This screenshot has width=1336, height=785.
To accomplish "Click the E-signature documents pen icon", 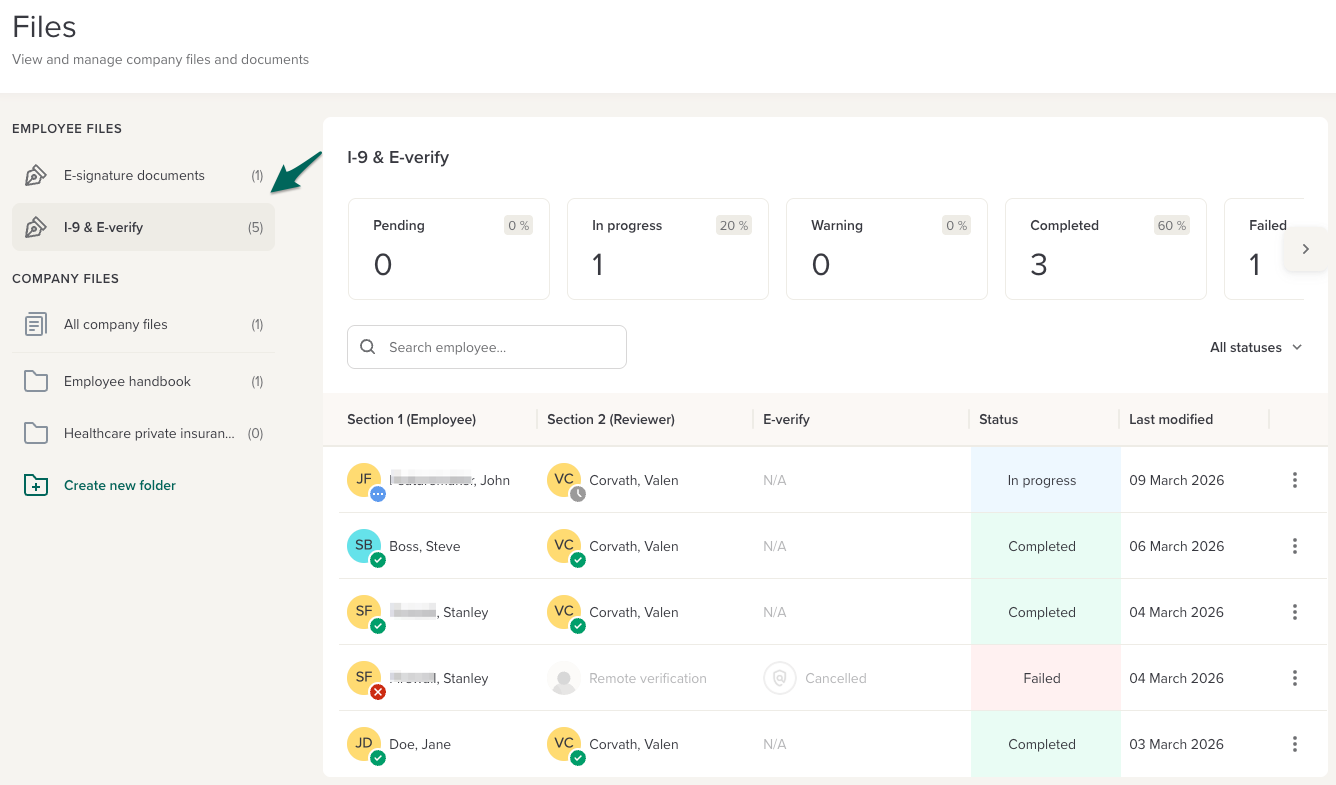I will click(x=35, y=176).
